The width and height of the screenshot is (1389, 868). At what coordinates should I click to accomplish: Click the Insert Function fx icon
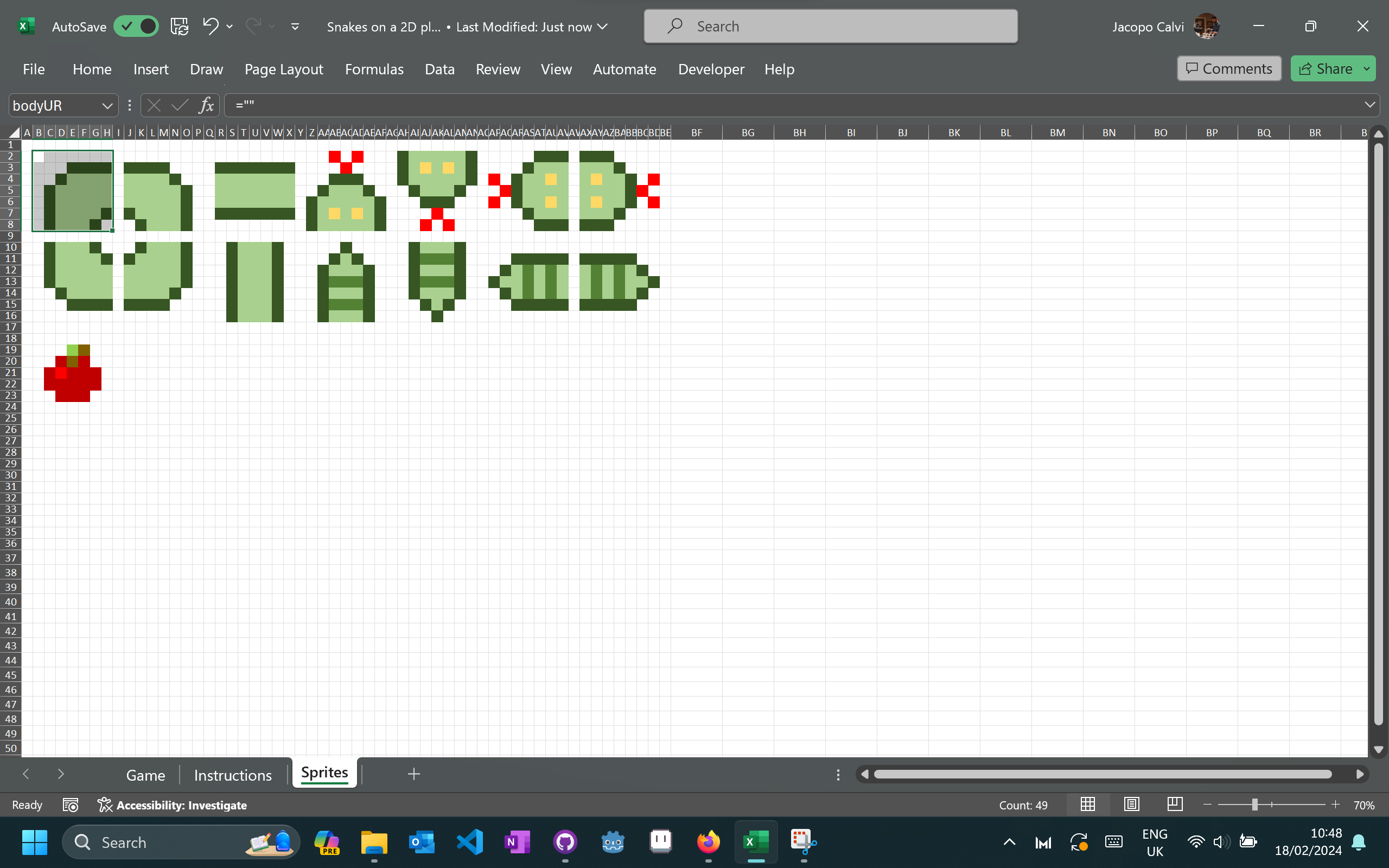point(206,105)
